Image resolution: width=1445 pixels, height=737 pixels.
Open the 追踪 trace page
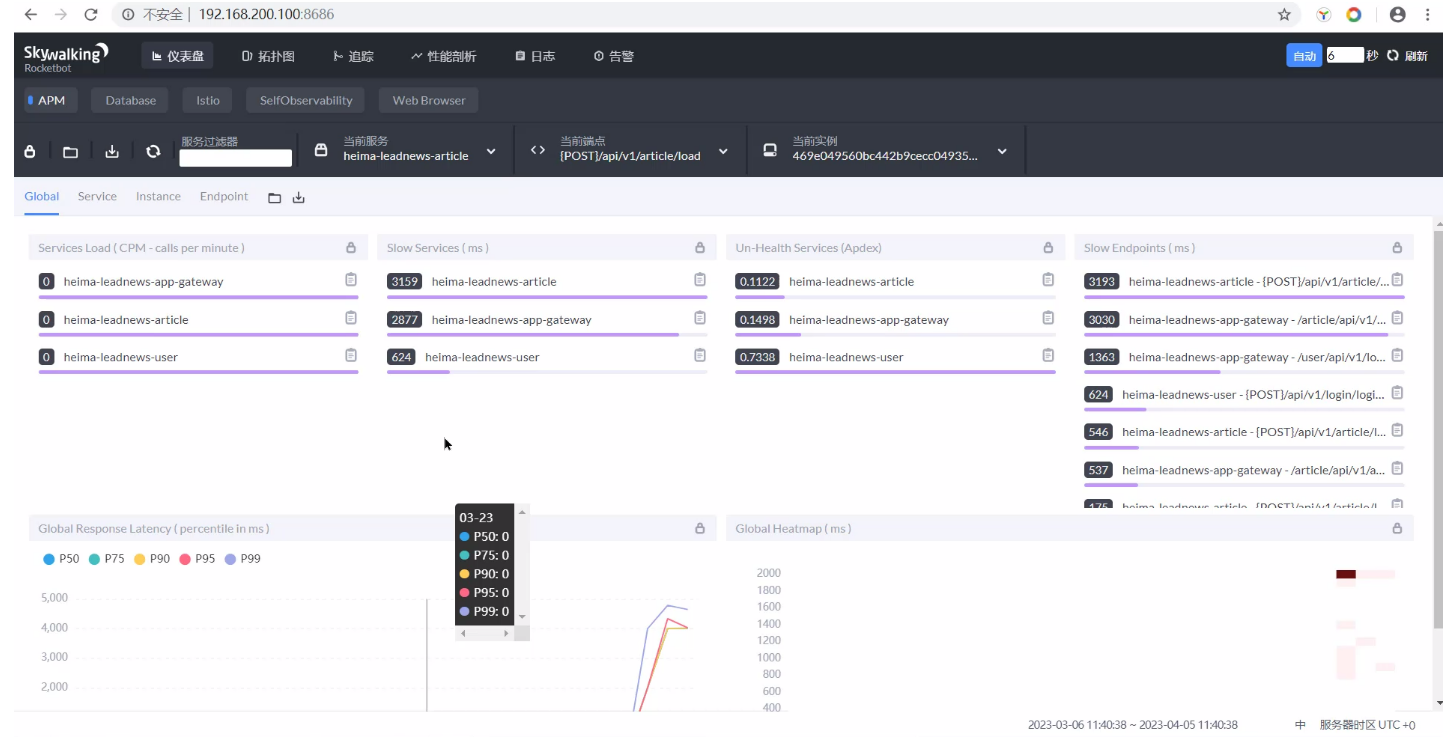point(352,57)
